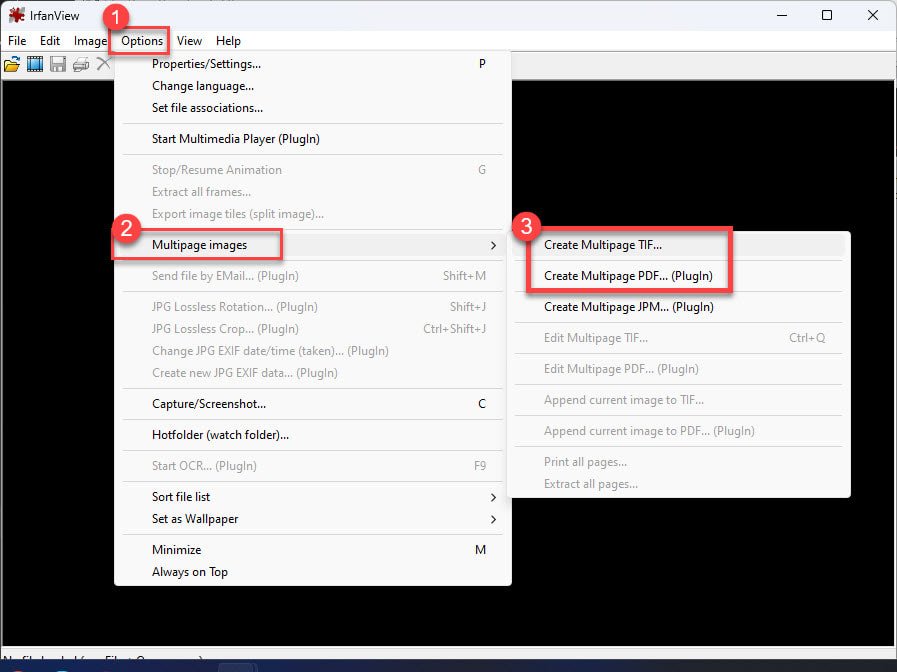
Task: Open the Help menu
Action: coord(228,41)
